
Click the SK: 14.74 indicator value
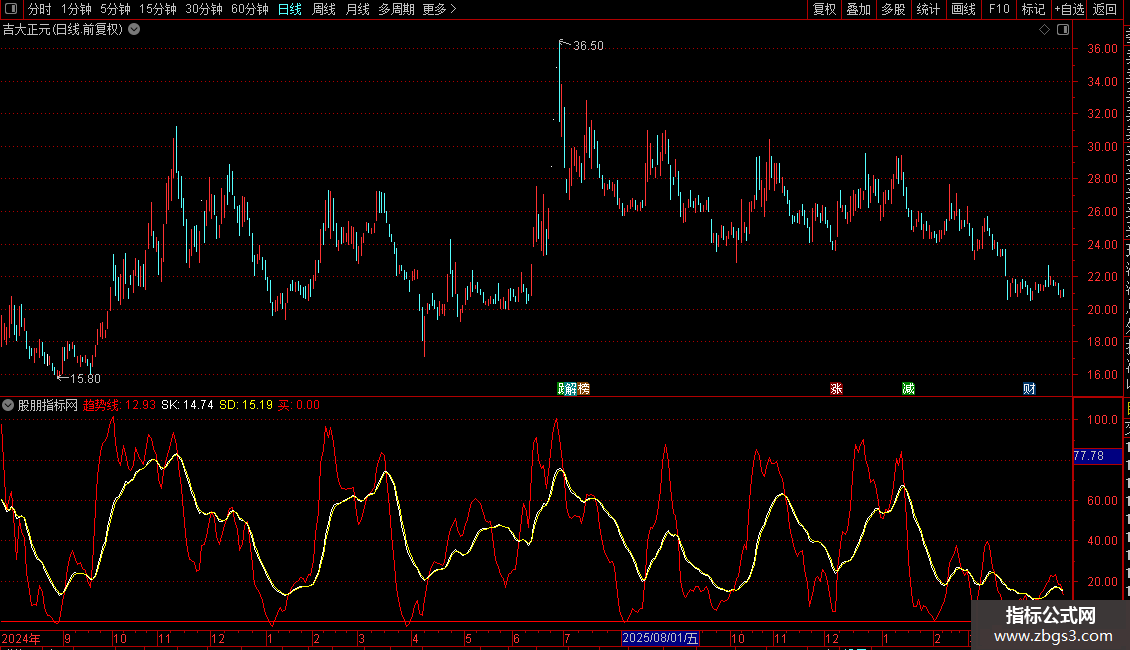(187, 405)
